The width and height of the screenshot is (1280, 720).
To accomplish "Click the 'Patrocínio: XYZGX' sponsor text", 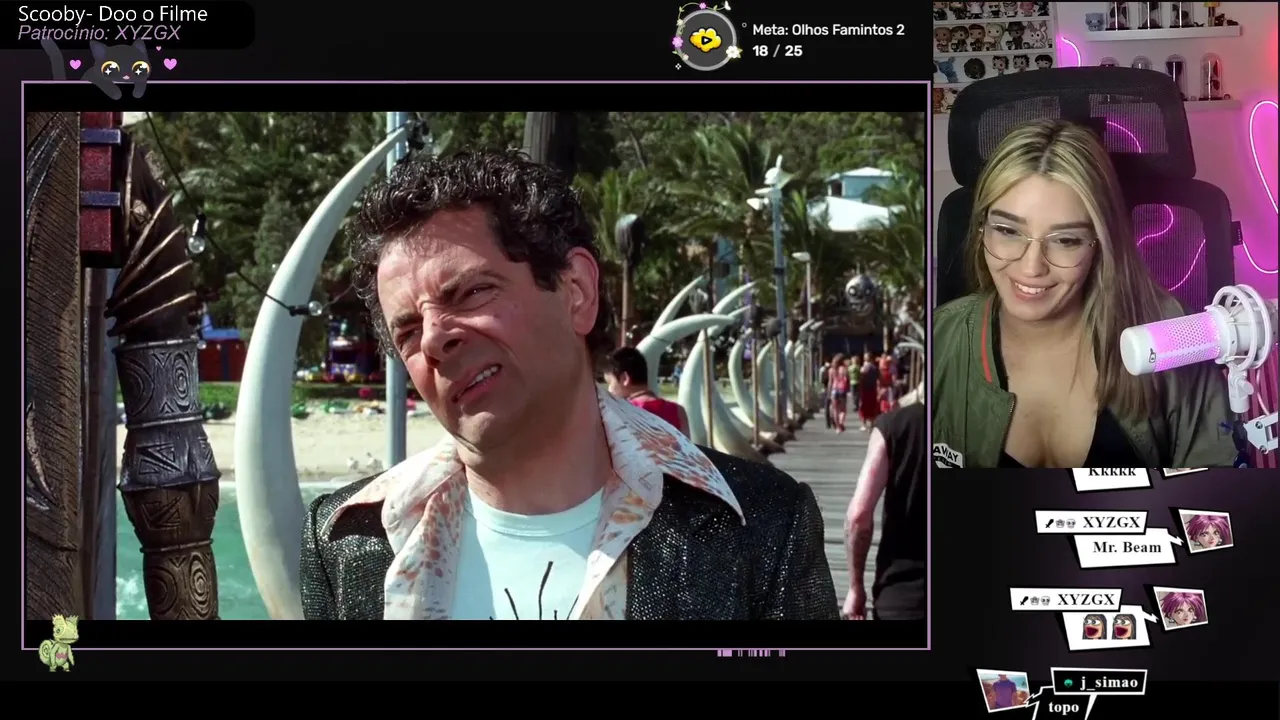I will (99, 33).
